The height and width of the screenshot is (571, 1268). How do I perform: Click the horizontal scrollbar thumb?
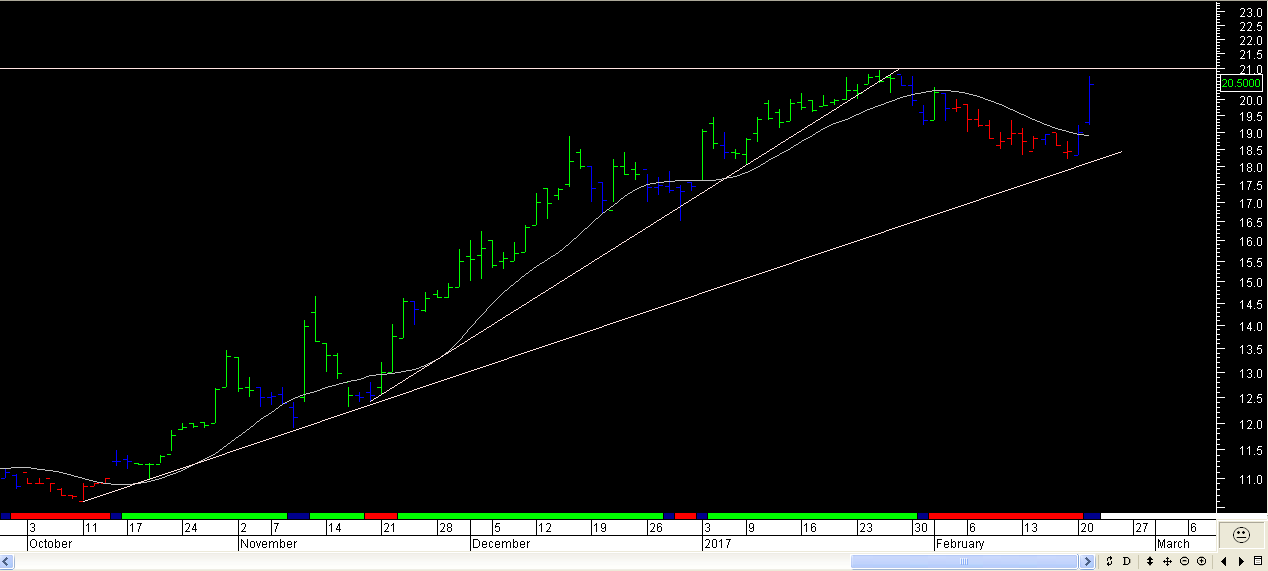(963, 561)
